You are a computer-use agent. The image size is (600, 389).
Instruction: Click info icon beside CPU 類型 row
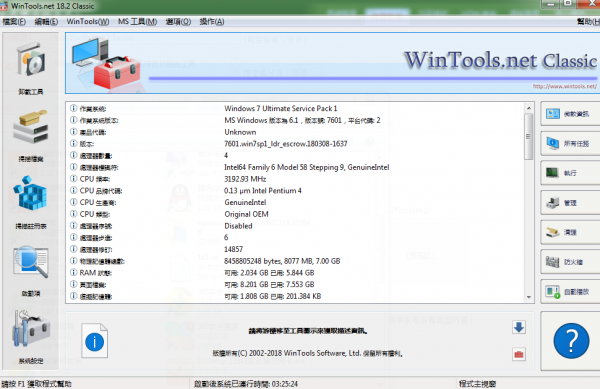(73, 214)
